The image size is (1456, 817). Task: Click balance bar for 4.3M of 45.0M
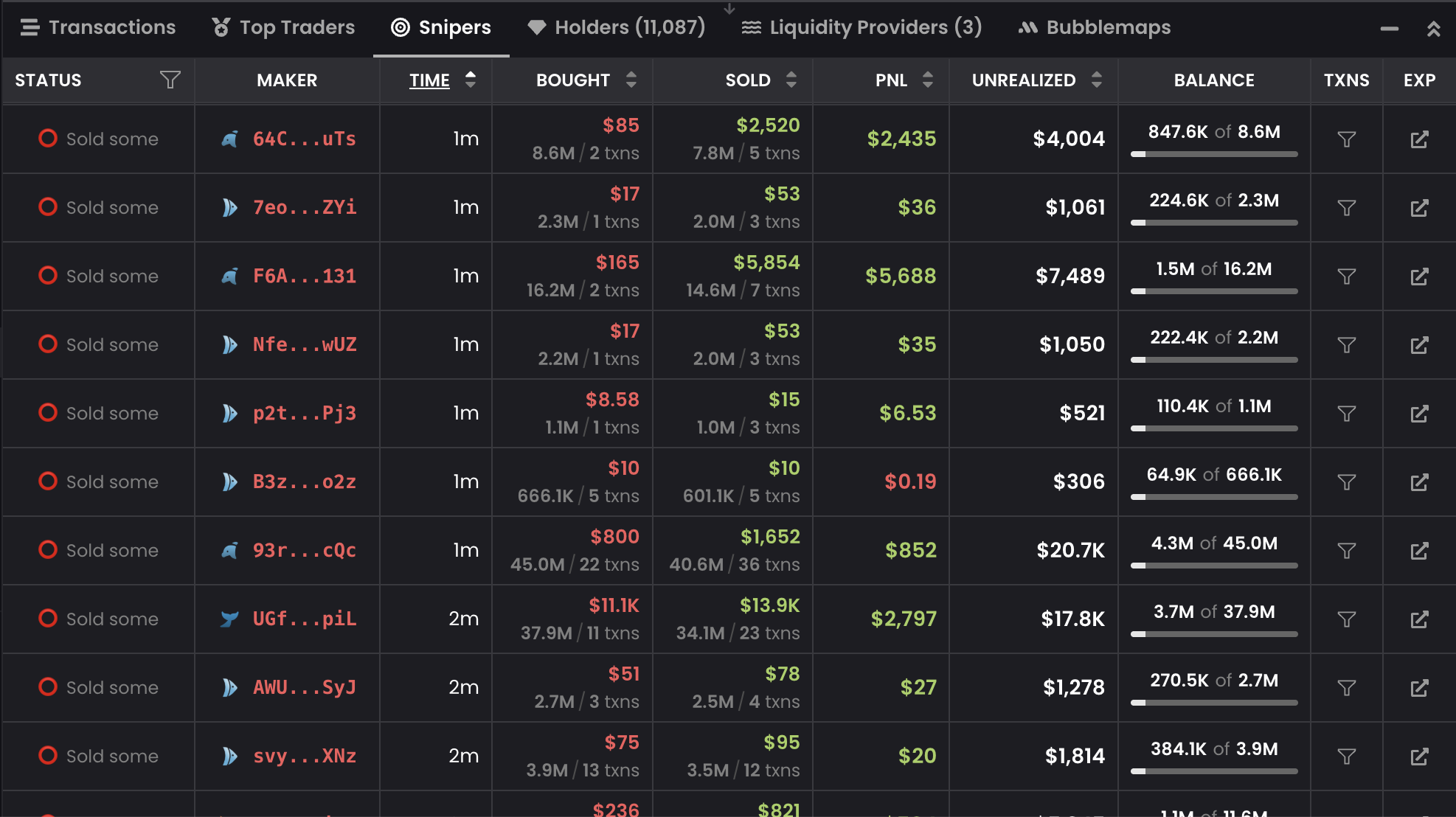coord(1214,566)
